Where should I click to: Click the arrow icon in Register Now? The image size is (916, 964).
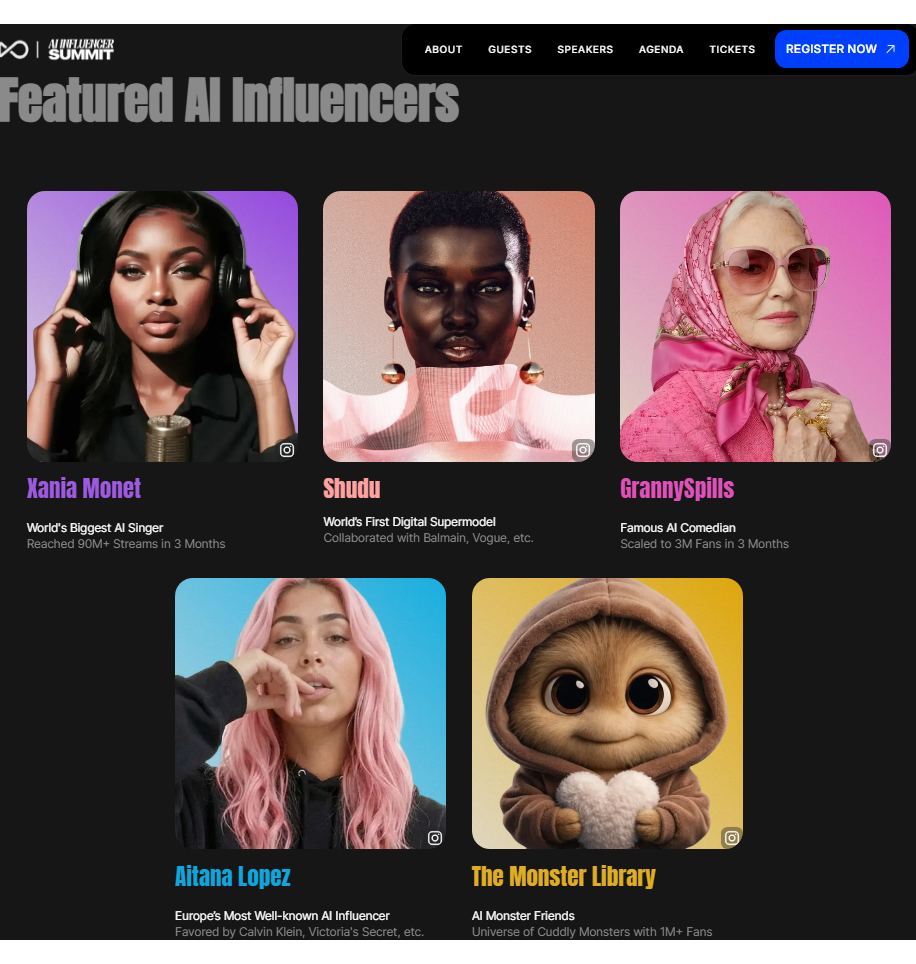pos(890,49)
